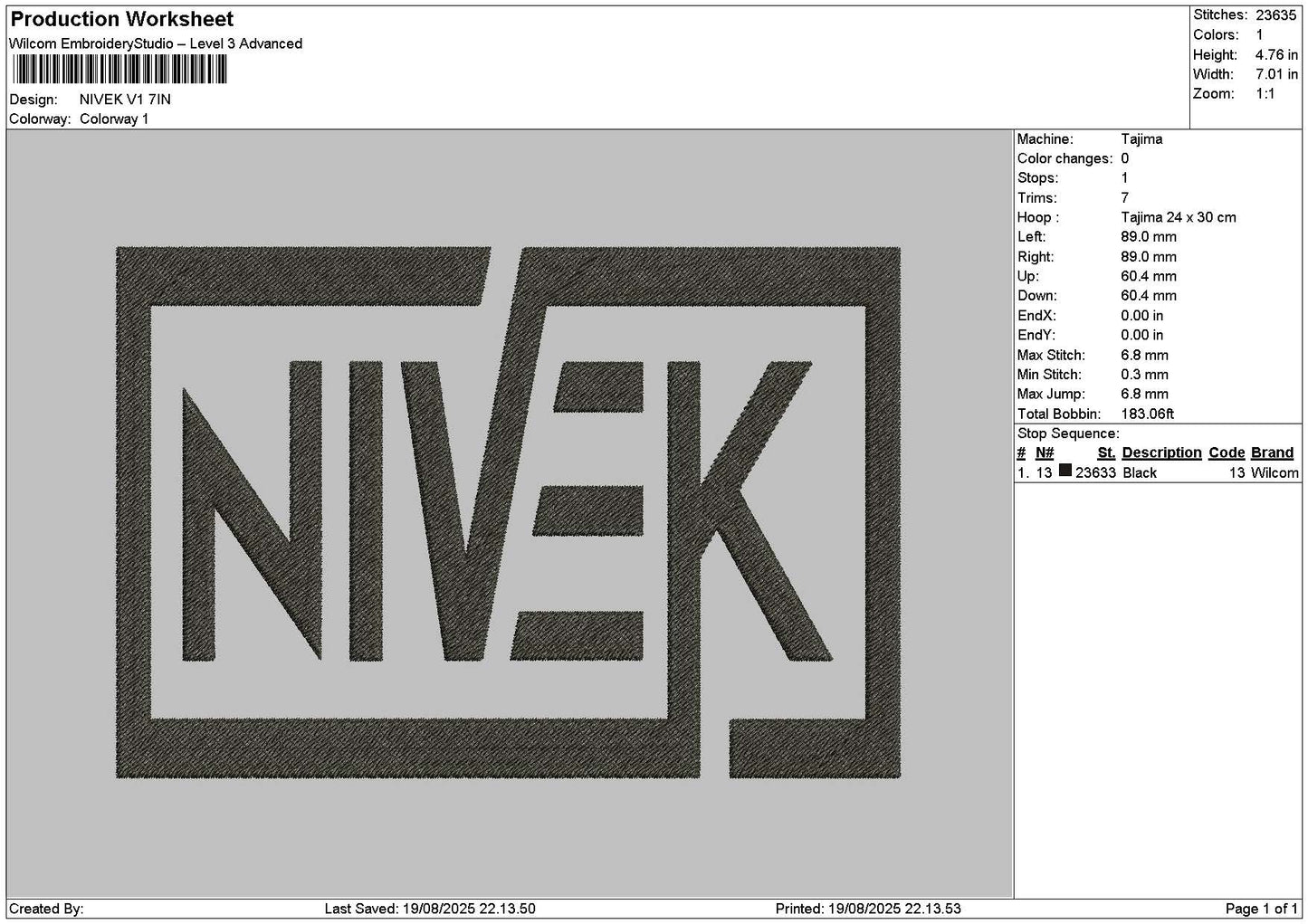Click the Left value 89.0 mm
Screen dimensions: 1308x924
coord(1149,237)
